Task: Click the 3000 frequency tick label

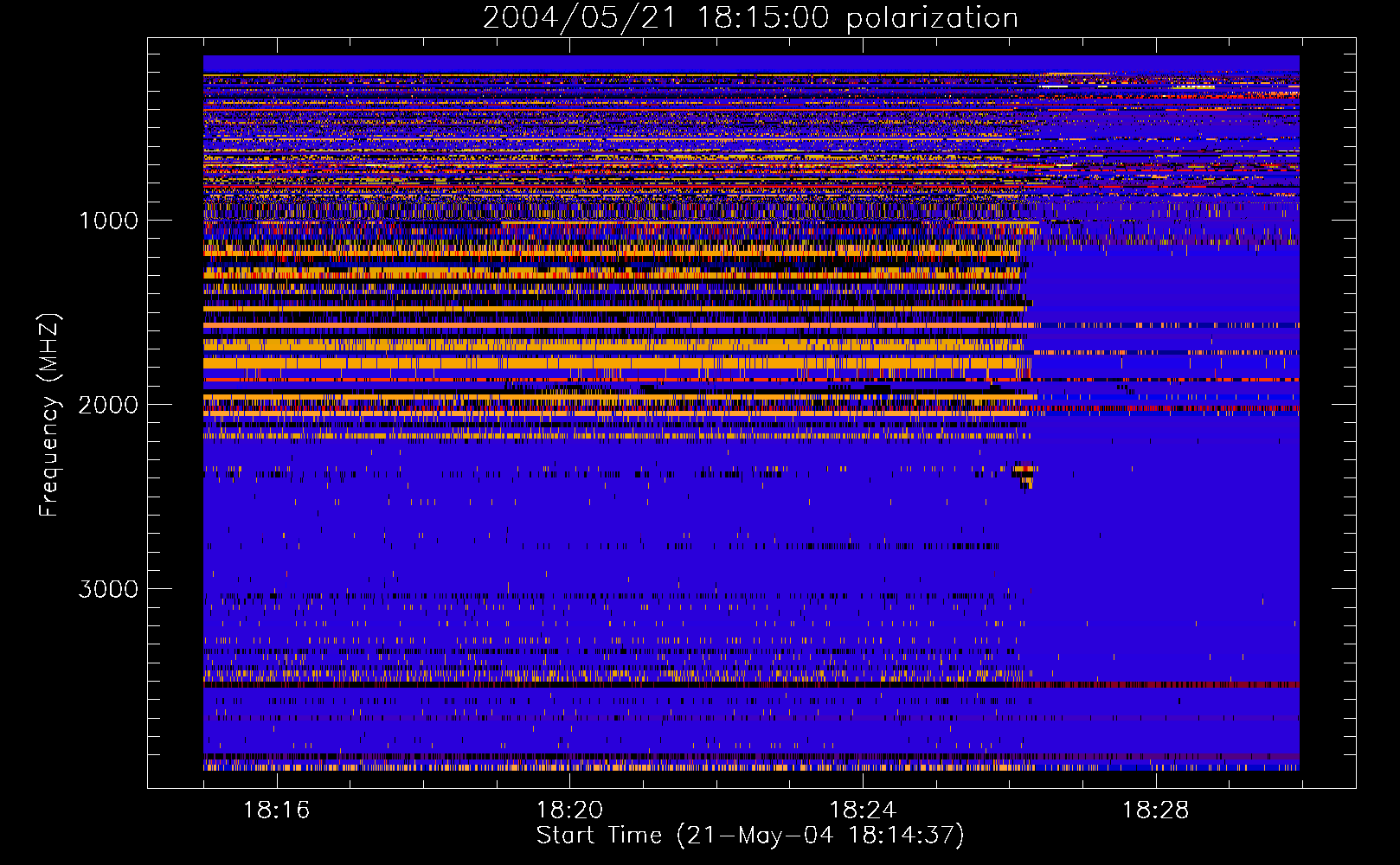Action: (108, 589)
